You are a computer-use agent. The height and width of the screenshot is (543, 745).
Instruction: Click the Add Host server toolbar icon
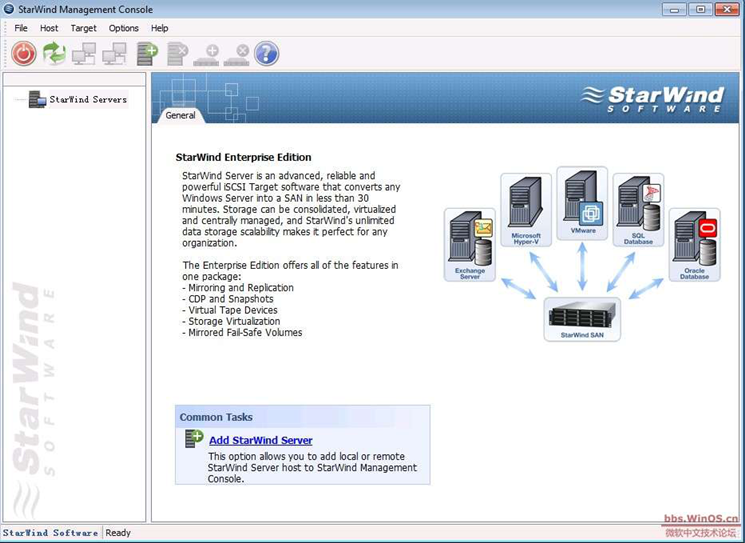(147, 54)
